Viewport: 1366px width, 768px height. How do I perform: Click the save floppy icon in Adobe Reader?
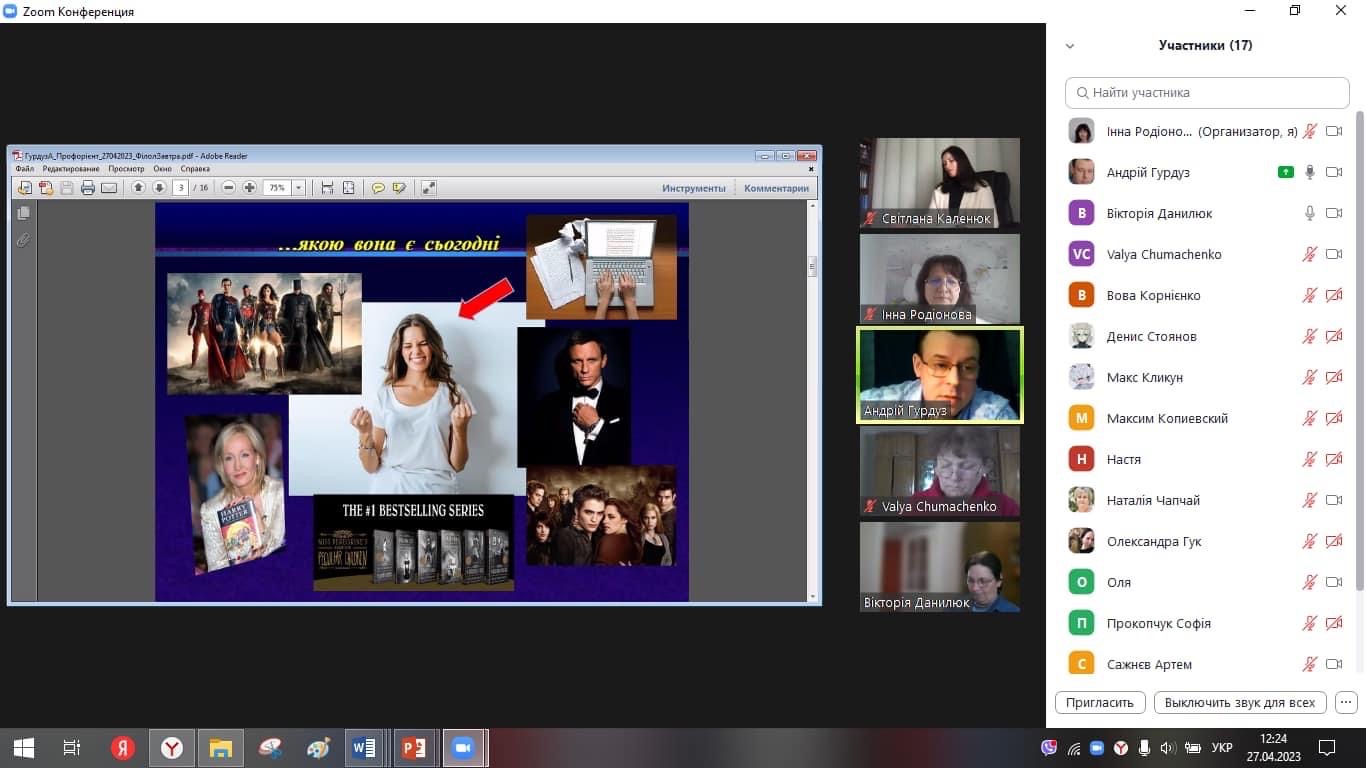pos(66,188)
